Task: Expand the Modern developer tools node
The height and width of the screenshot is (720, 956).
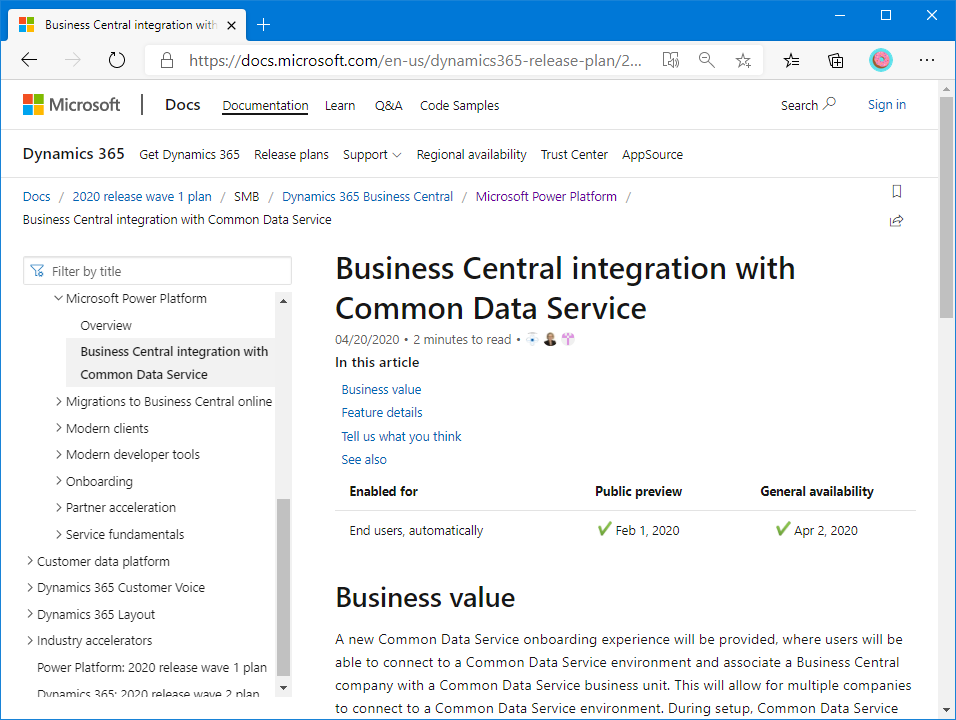Action: [59, 454]
